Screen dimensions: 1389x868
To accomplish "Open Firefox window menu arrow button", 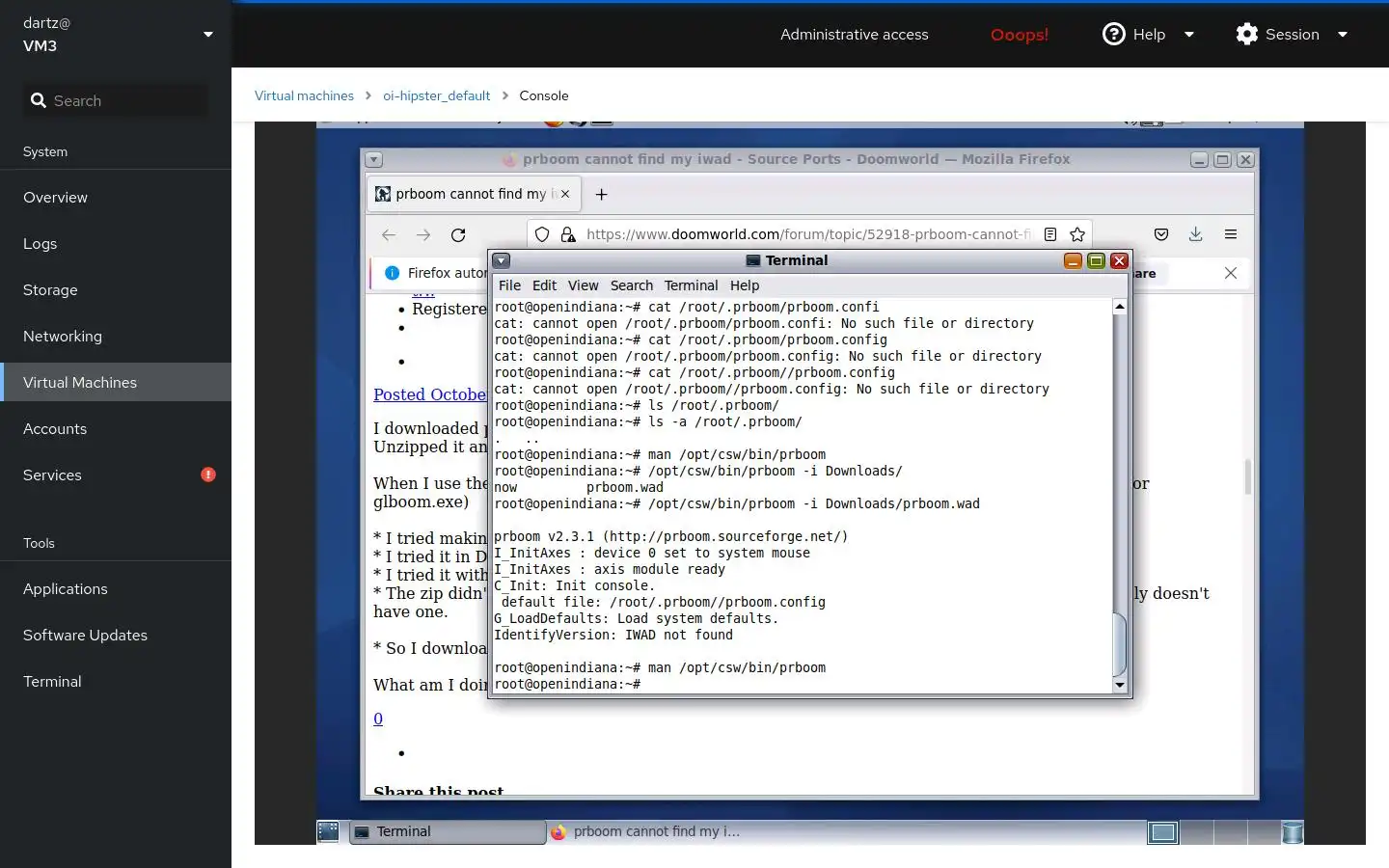I will click(x=374, y=160).
